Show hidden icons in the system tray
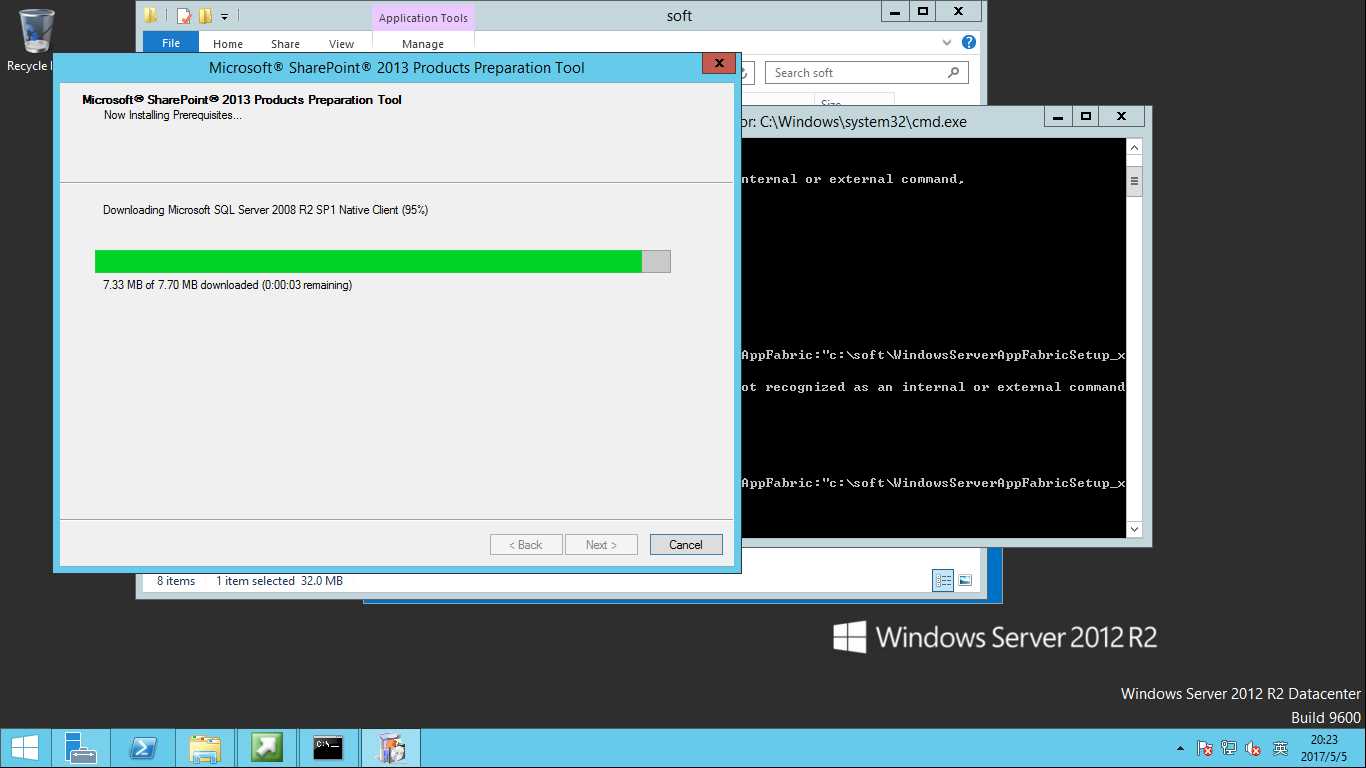The image size is (1366, 768). [1181, 748]
